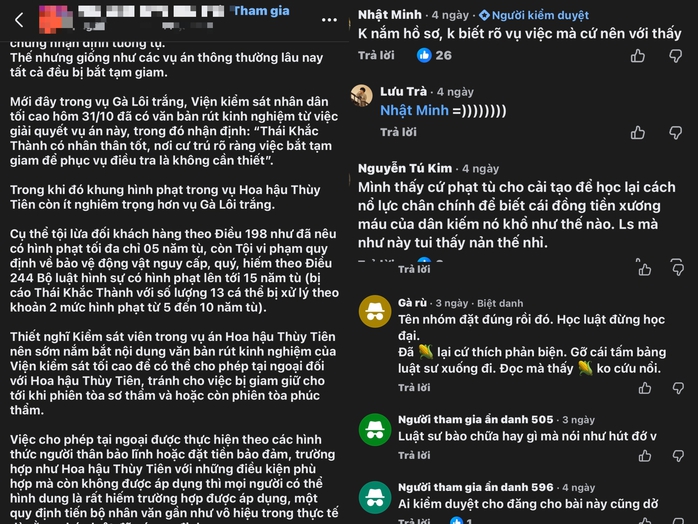The height and width of the screenshot is (524, 698).
Task: Click Gà rù's yellow anonymous avatar
Action: [x=375, y=308]
